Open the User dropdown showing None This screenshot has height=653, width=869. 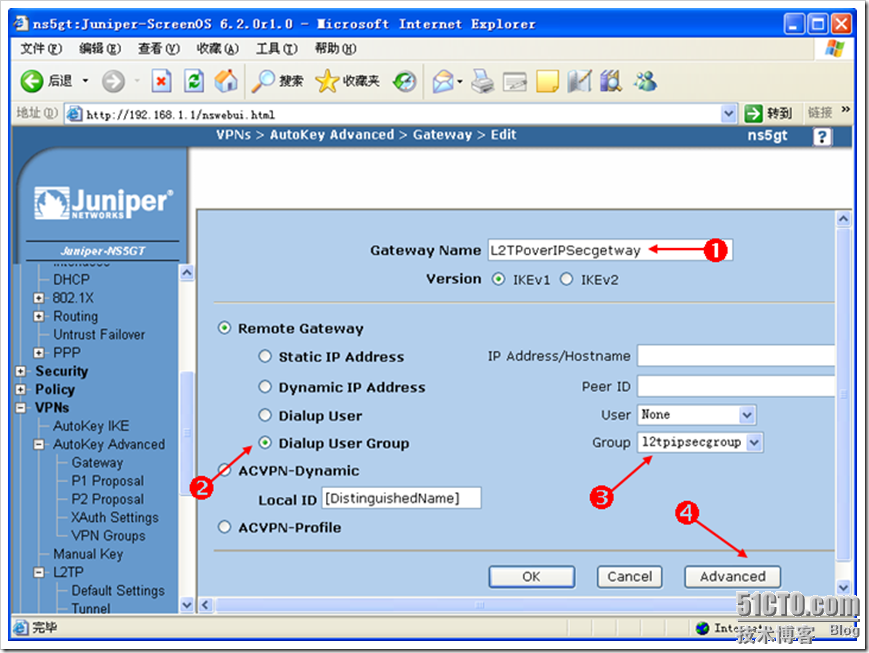(697, 415)
